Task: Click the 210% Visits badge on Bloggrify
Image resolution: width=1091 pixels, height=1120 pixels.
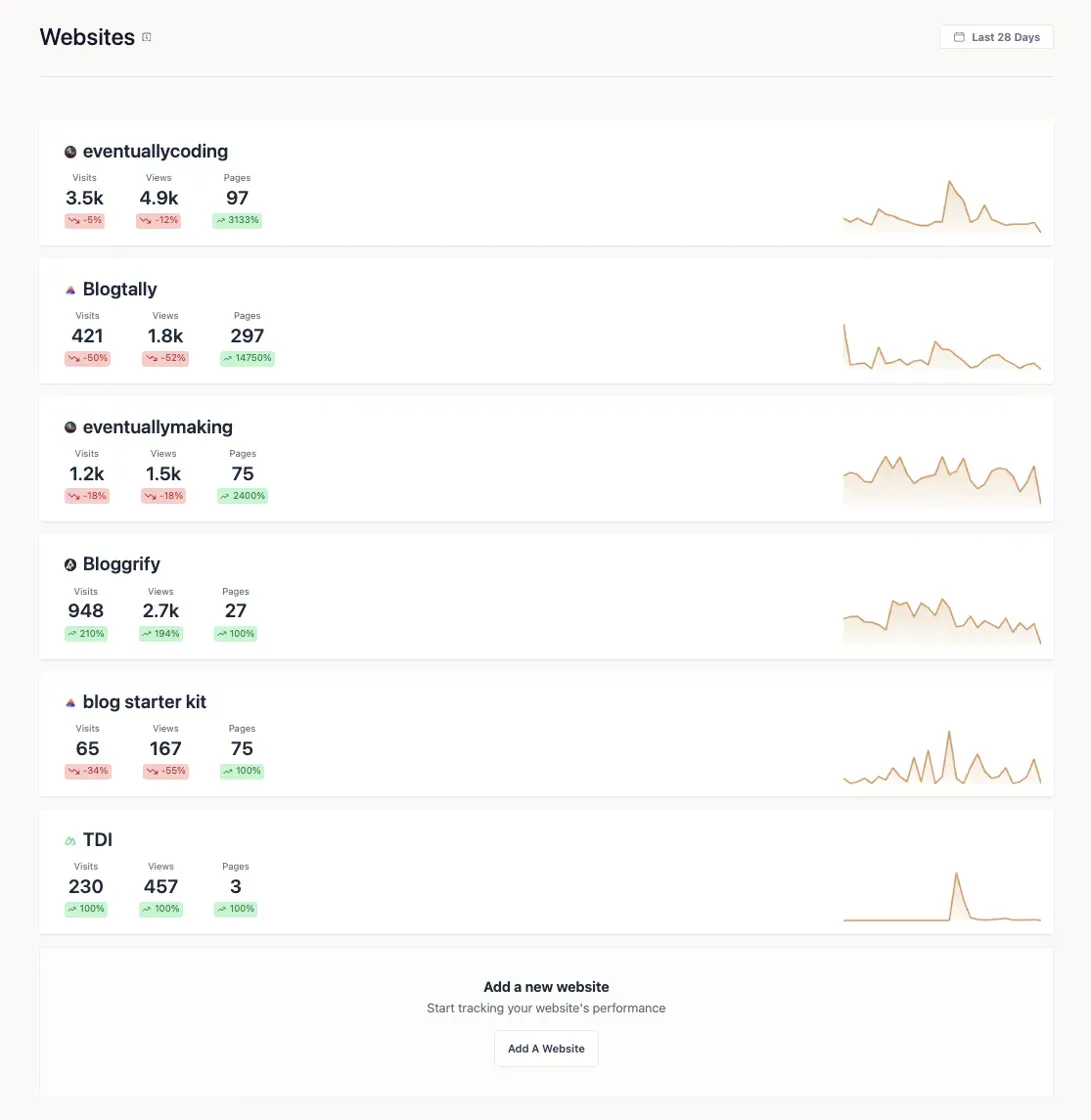Action: (86, 633)
